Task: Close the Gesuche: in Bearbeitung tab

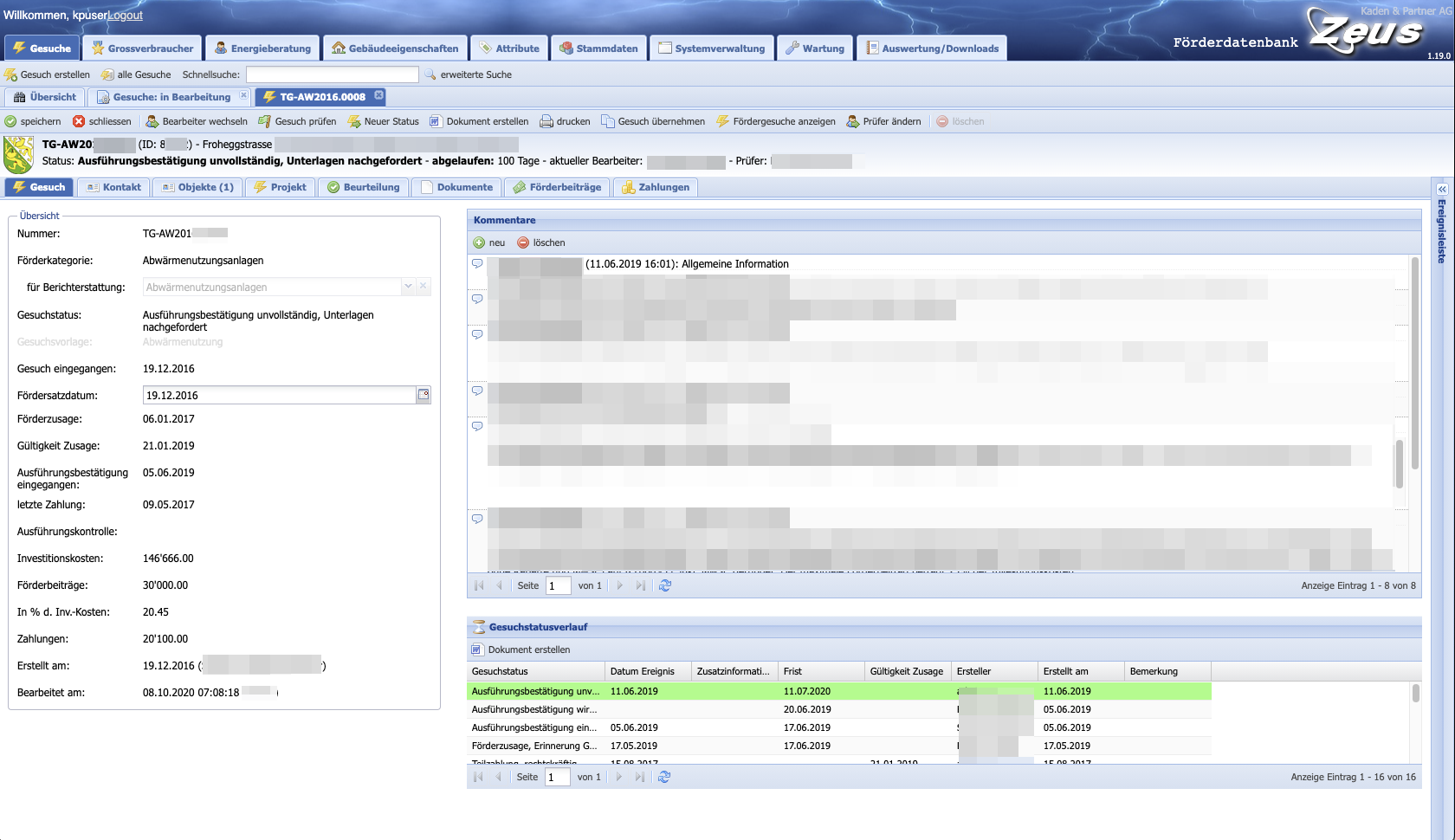Action: tap(244, 95)
